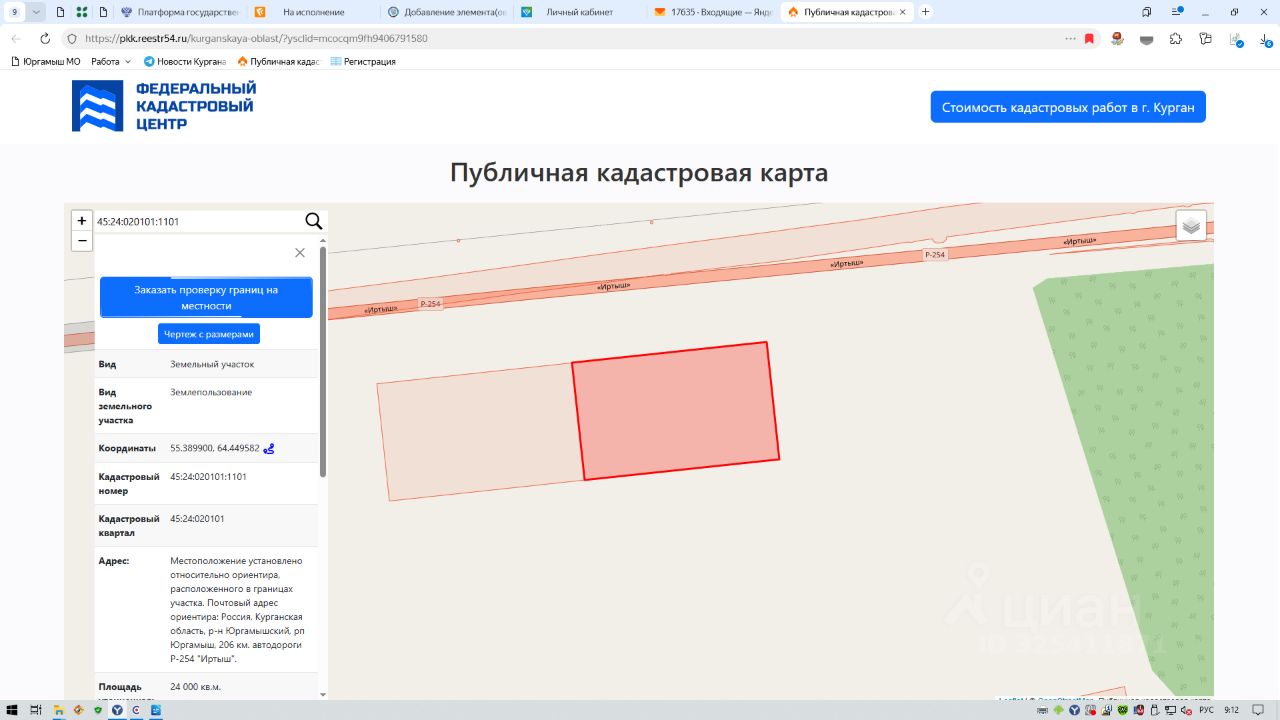Select the adjacent pale parcel on map
This screenshot has height=720, width=1280.
480,432
